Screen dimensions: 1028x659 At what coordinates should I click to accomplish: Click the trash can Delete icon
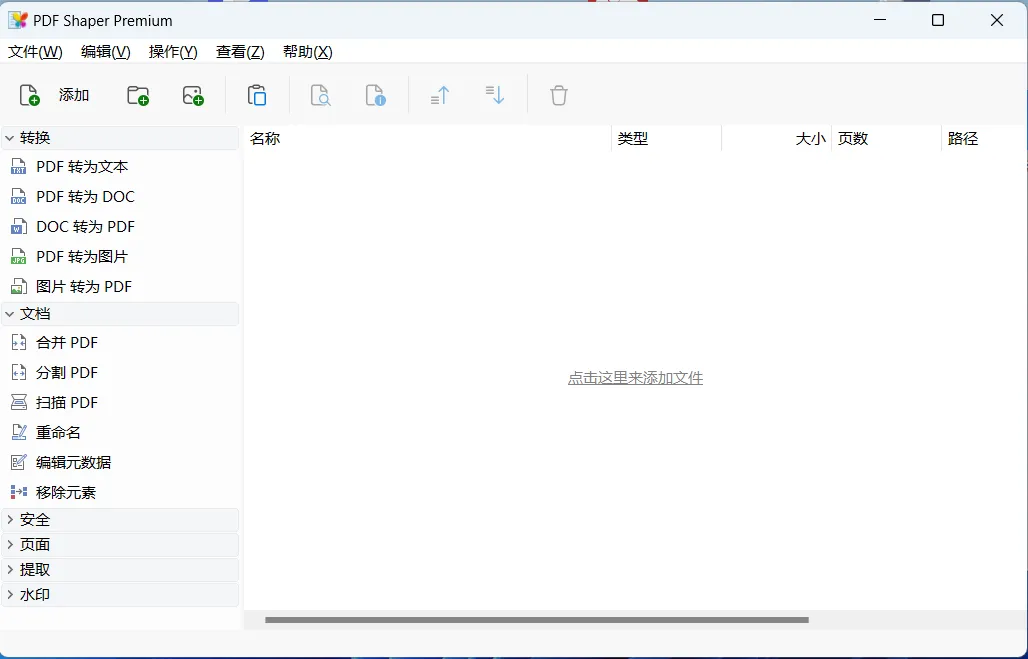(559, 95)
